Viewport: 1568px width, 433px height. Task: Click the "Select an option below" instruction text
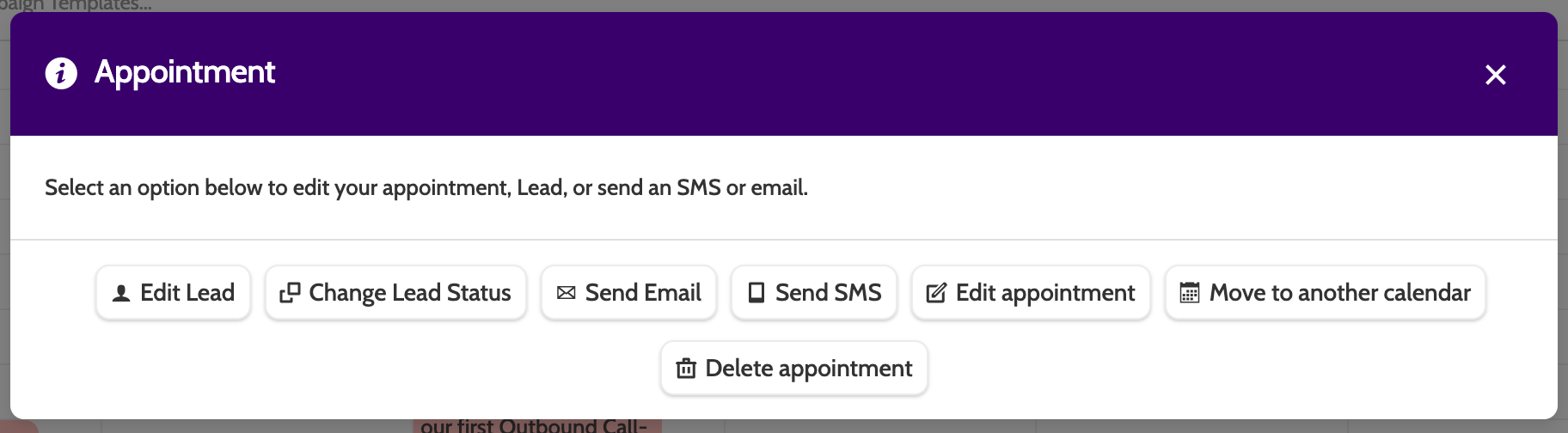click(426, 187)
